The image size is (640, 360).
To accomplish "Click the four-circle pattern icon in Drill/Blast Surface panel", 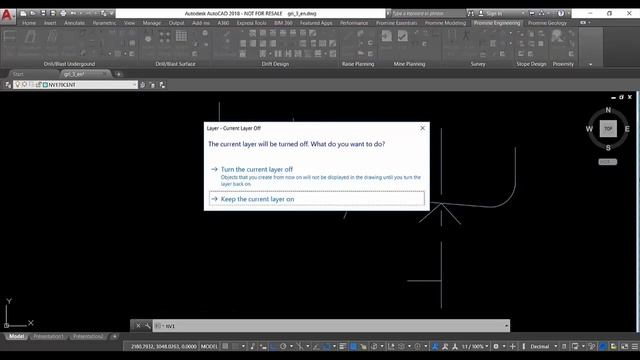I will pos(165,37).
